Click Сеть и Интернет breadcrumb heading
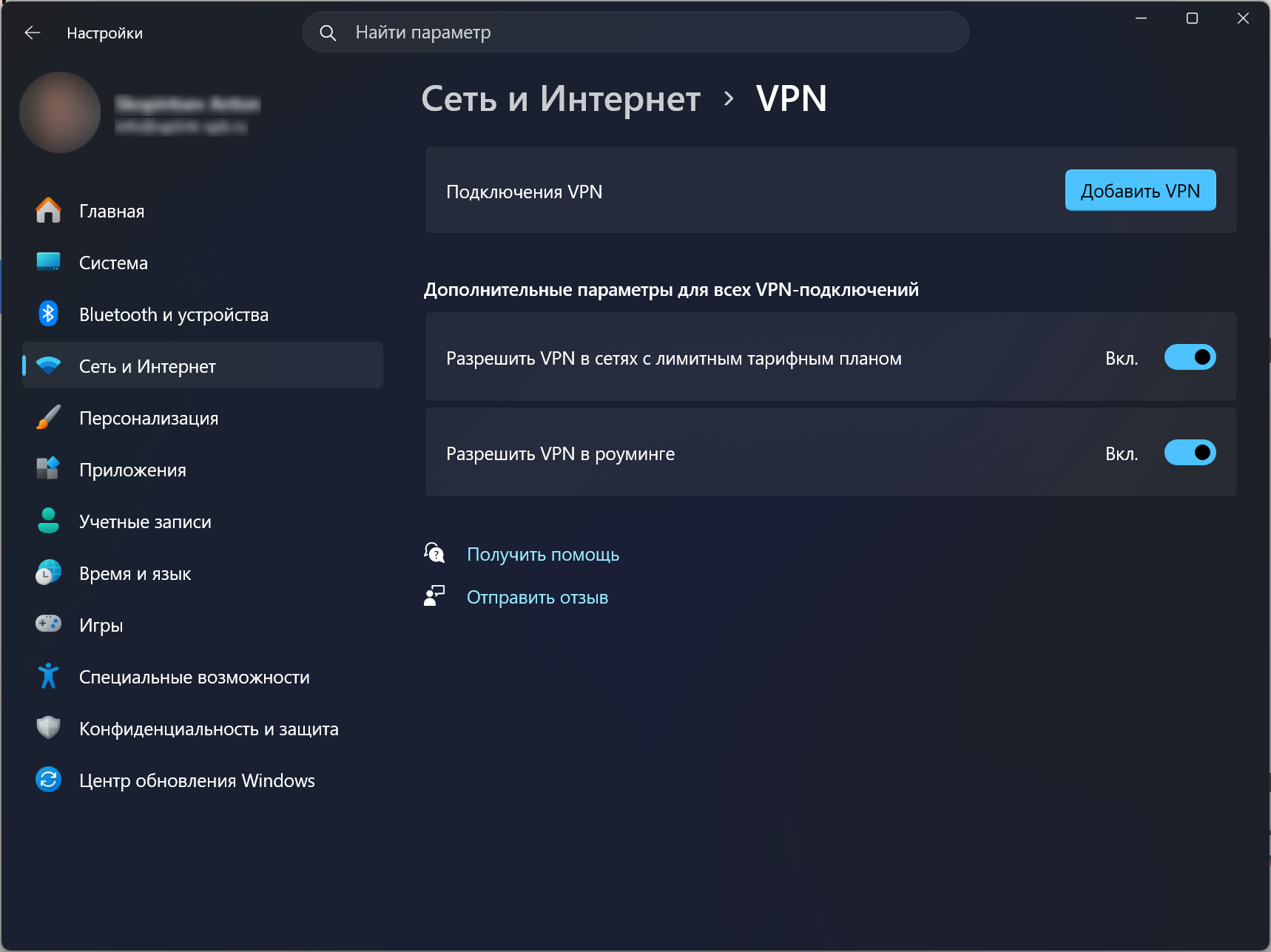This screenshot has width=1271, height=952. coord(561,98)
